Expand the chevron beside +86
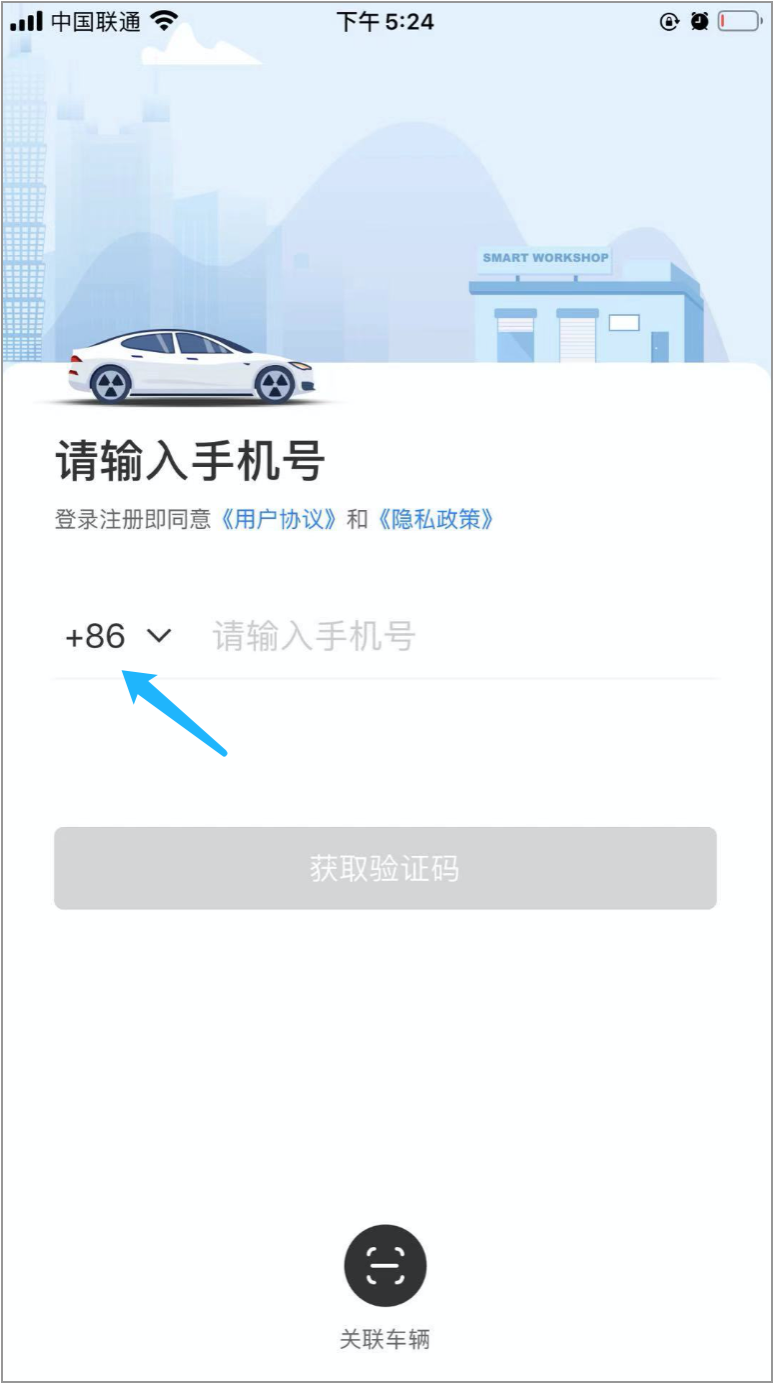The height and width of the screenshot is (1384, 774). click(159, 636)
